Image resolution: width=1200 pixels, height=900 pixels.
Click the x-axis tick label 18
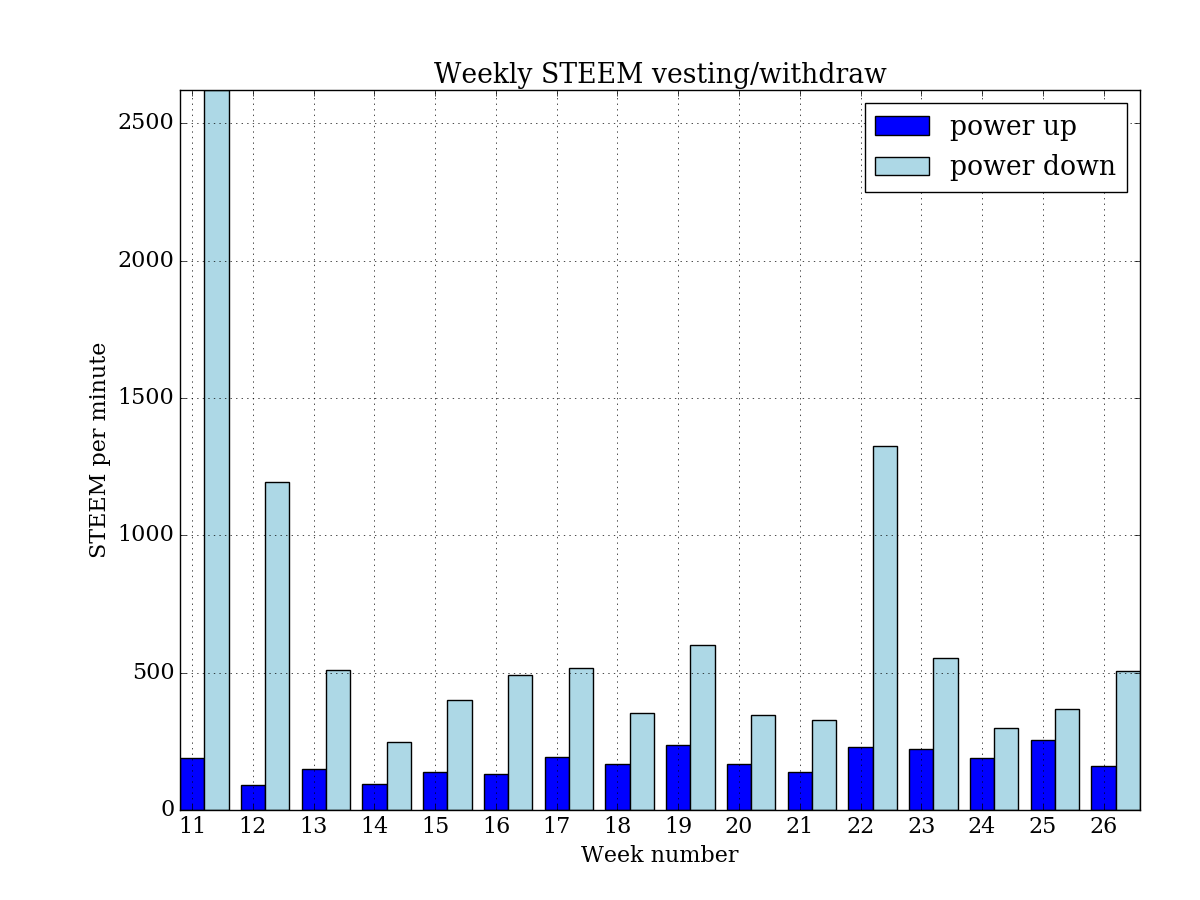point(618,827)
